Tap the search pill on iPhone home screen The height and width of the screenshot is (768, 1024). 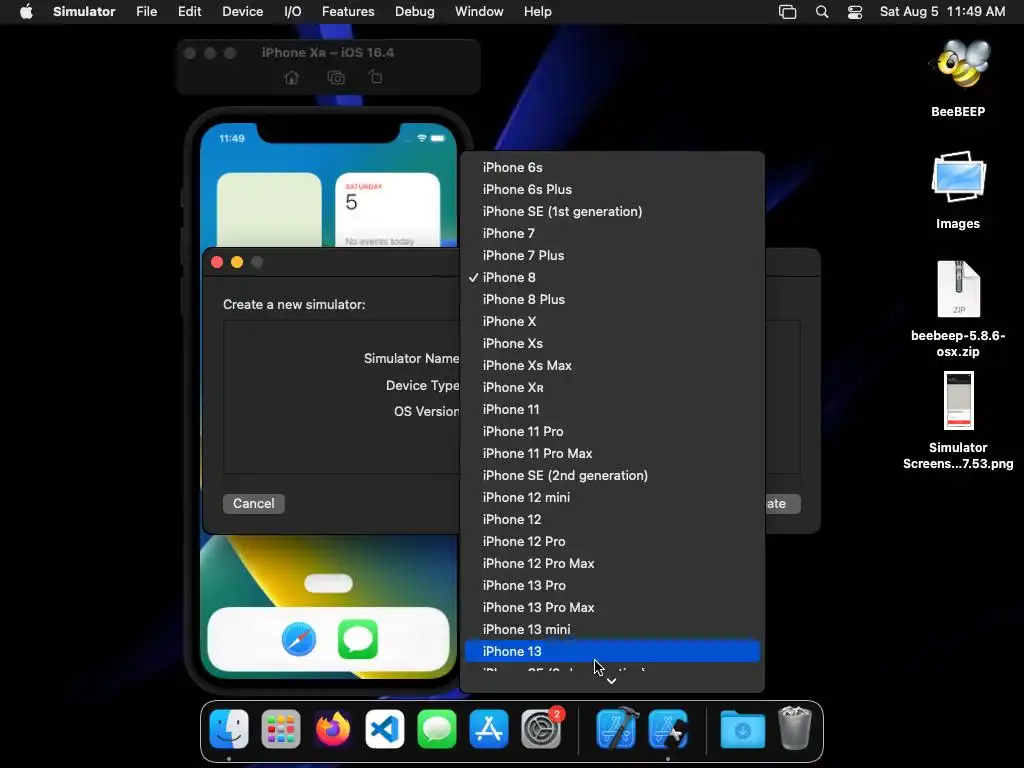[328, 583]
